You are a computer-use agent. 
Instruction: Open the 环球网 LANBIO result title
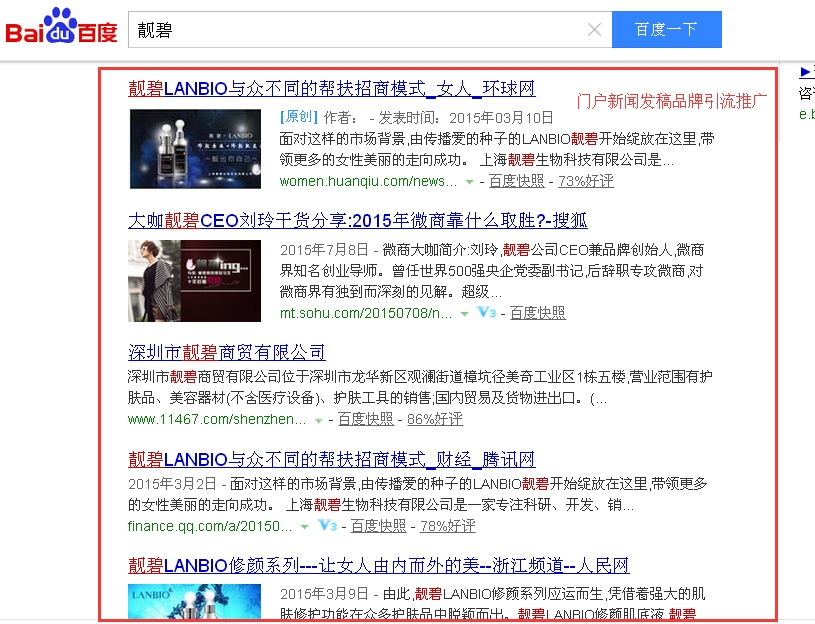tap(332, 88)
